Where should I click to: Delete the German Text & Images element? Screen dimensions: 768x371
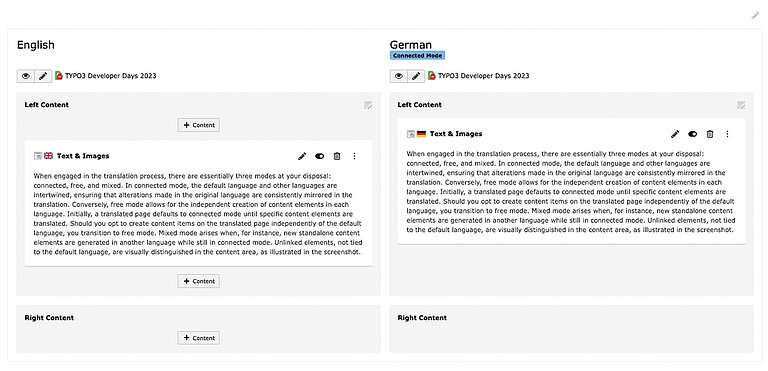coord(710,134)
